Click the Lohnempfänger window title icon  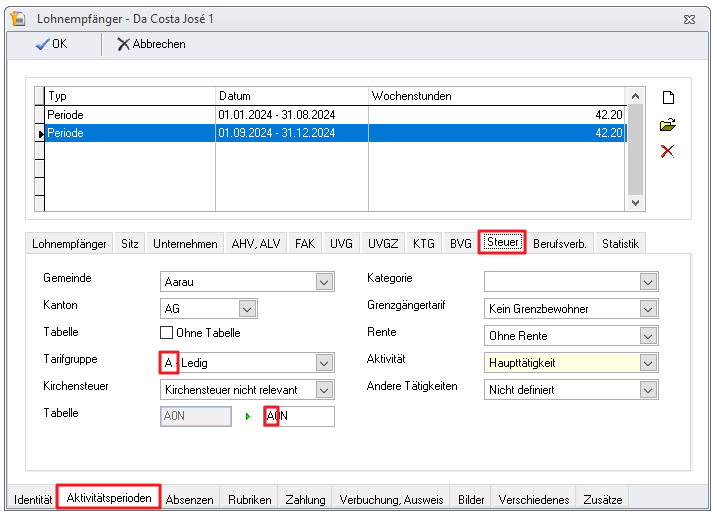[x=17, y=18]
